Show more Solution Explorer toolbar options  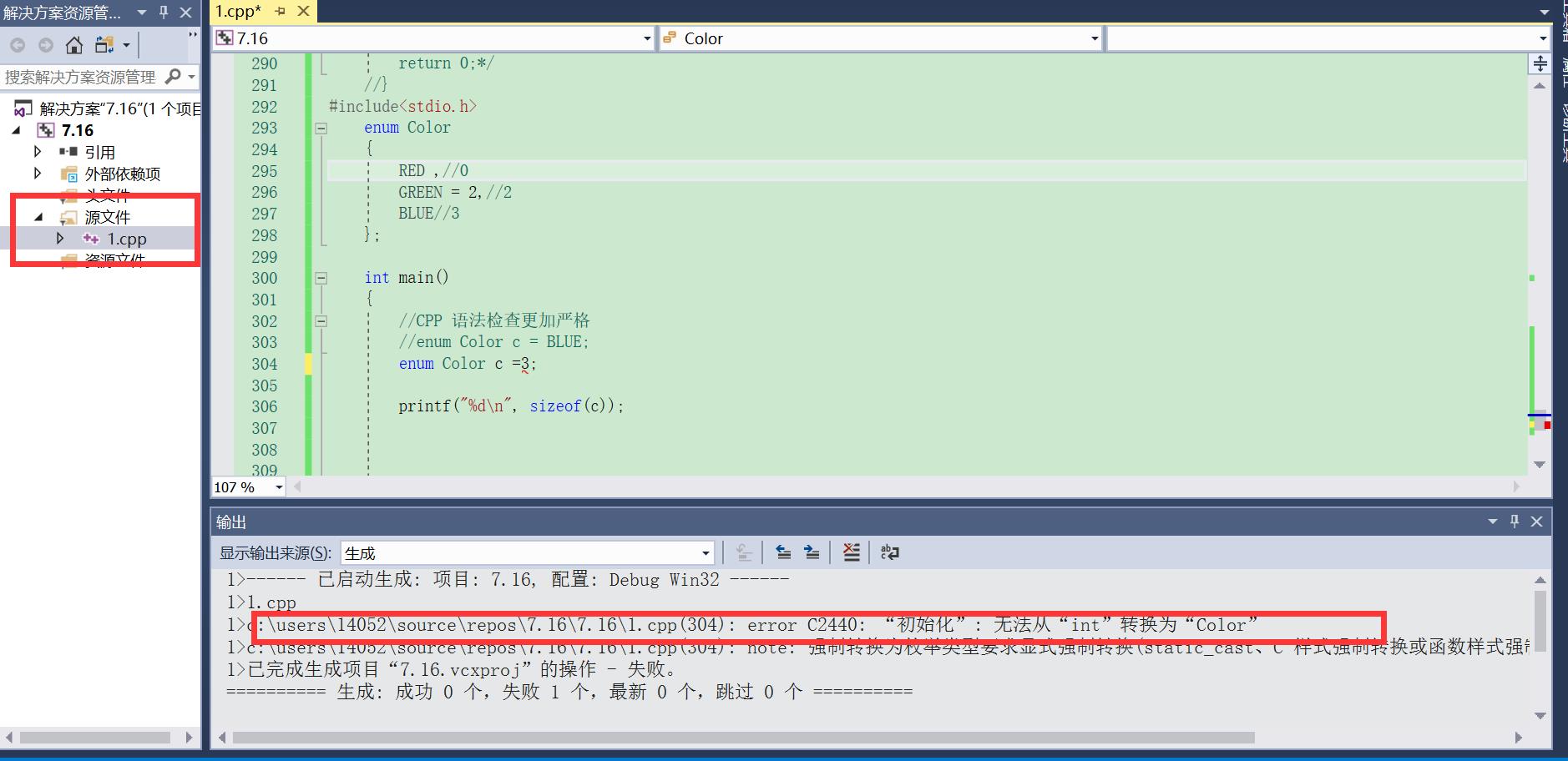(193, 35)
